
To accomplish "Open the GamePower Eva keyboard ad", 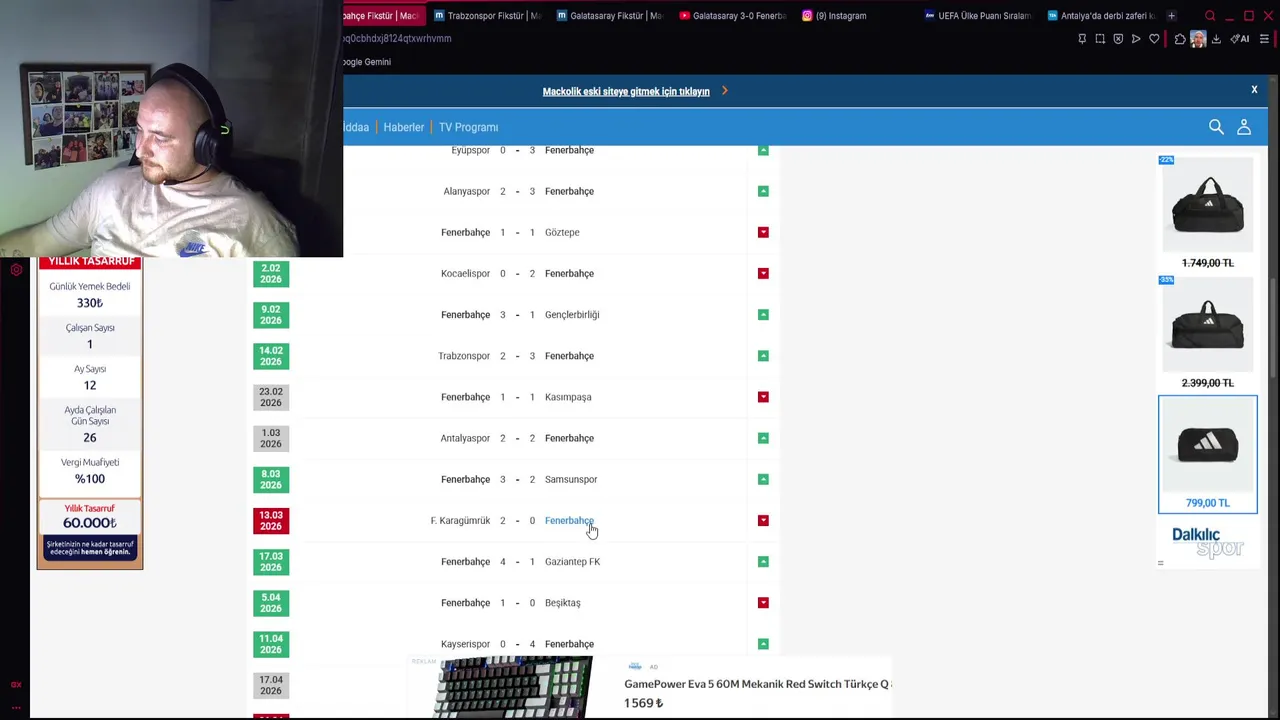I will coord(650,687).
